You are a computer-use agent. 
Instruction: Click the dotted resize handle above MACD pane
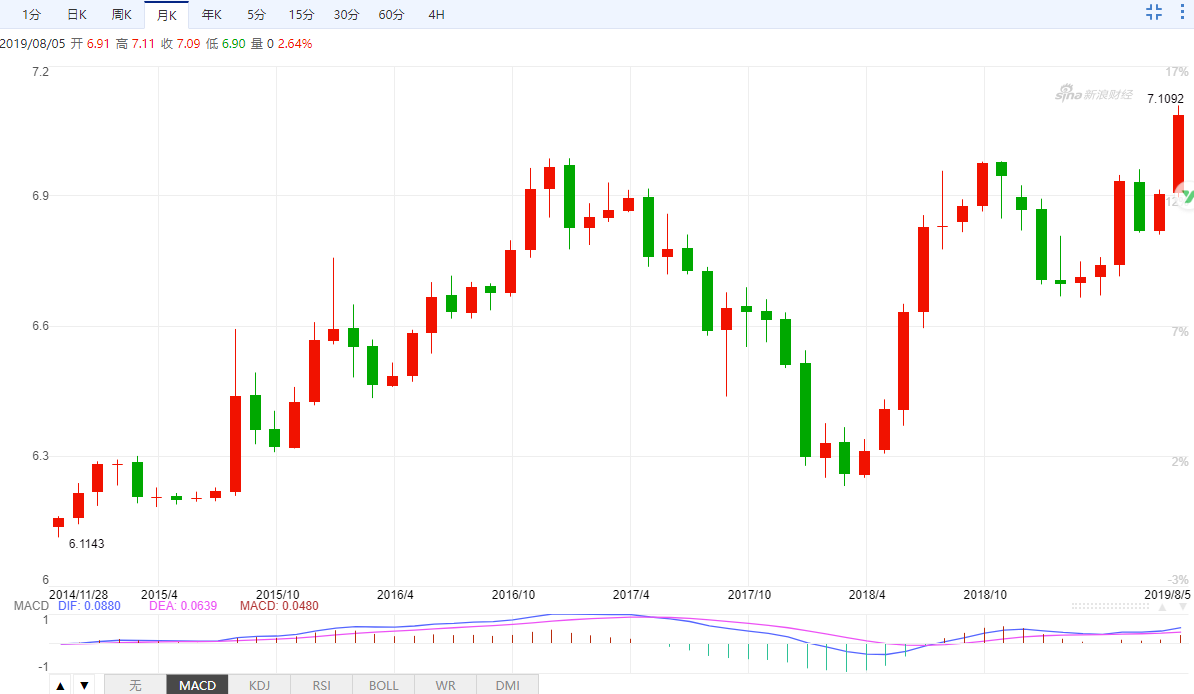1110,606
